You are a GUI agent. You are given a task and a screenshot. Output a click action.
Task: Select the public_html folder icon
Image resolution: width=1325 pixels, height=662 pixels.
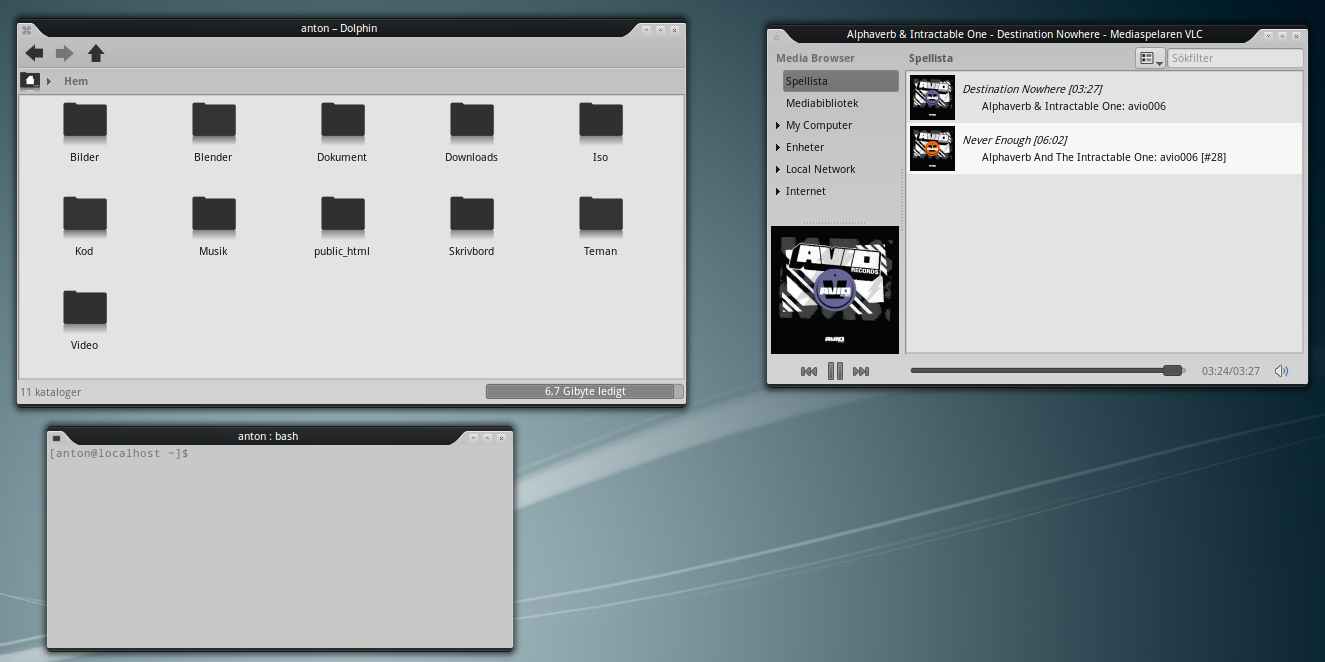343,215
